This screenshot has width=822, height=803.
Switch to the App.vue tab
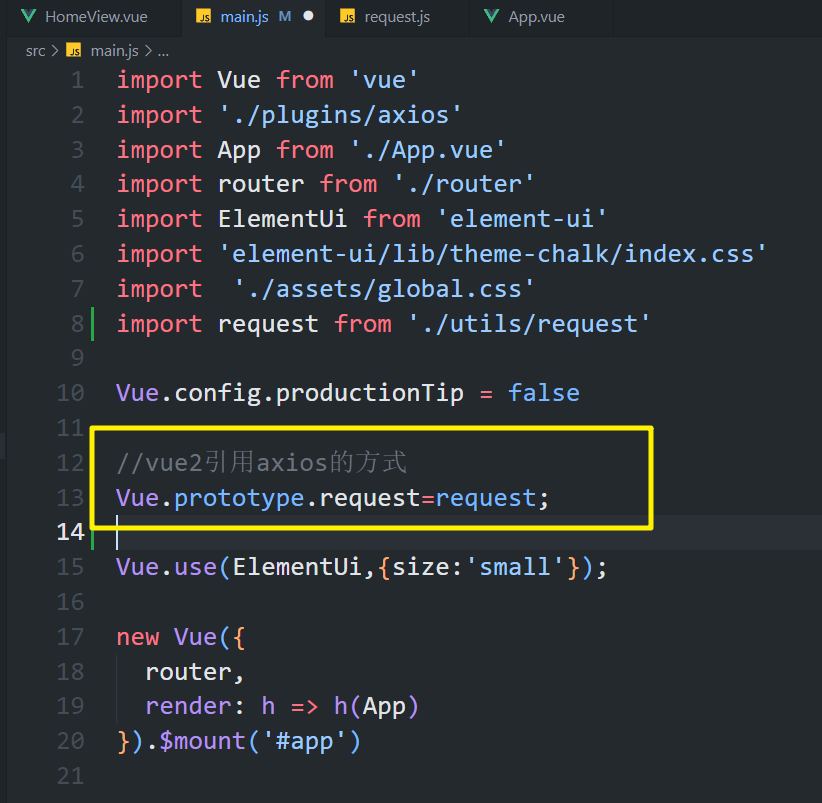click(x=536, y=17)
